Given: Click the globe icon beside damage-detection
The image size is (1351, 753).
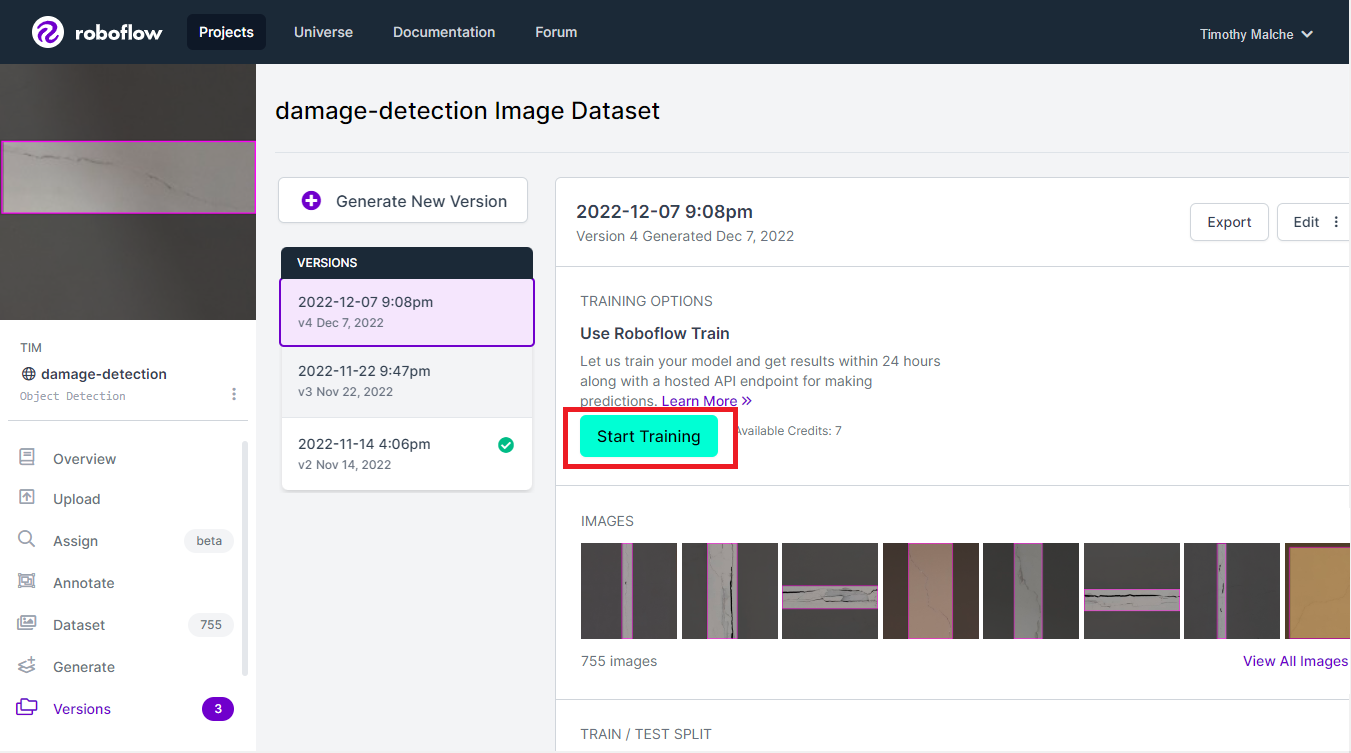Looking at the screenshot, I should coord(28,374).
